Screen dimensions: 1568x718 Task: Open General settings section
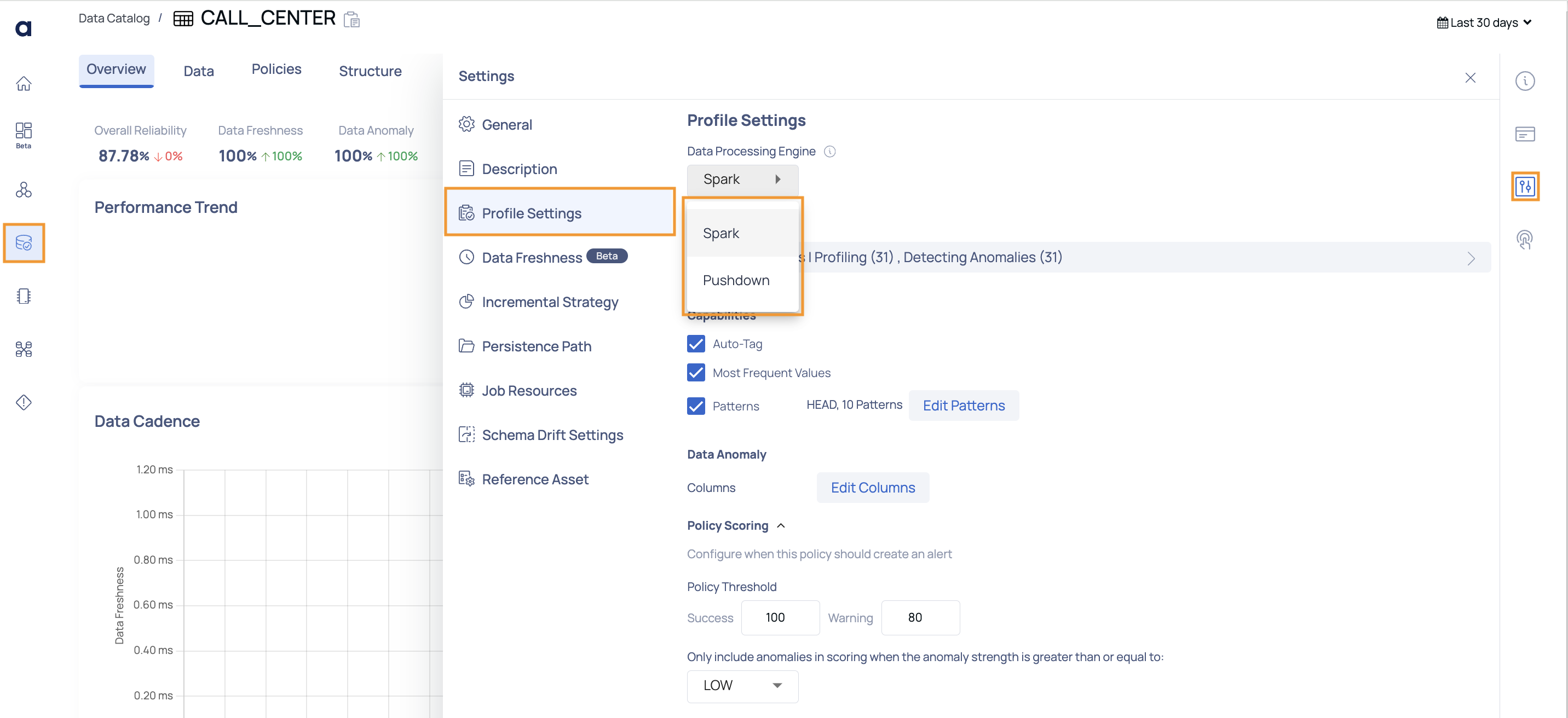pyautogui.click(x=559, y=125)
